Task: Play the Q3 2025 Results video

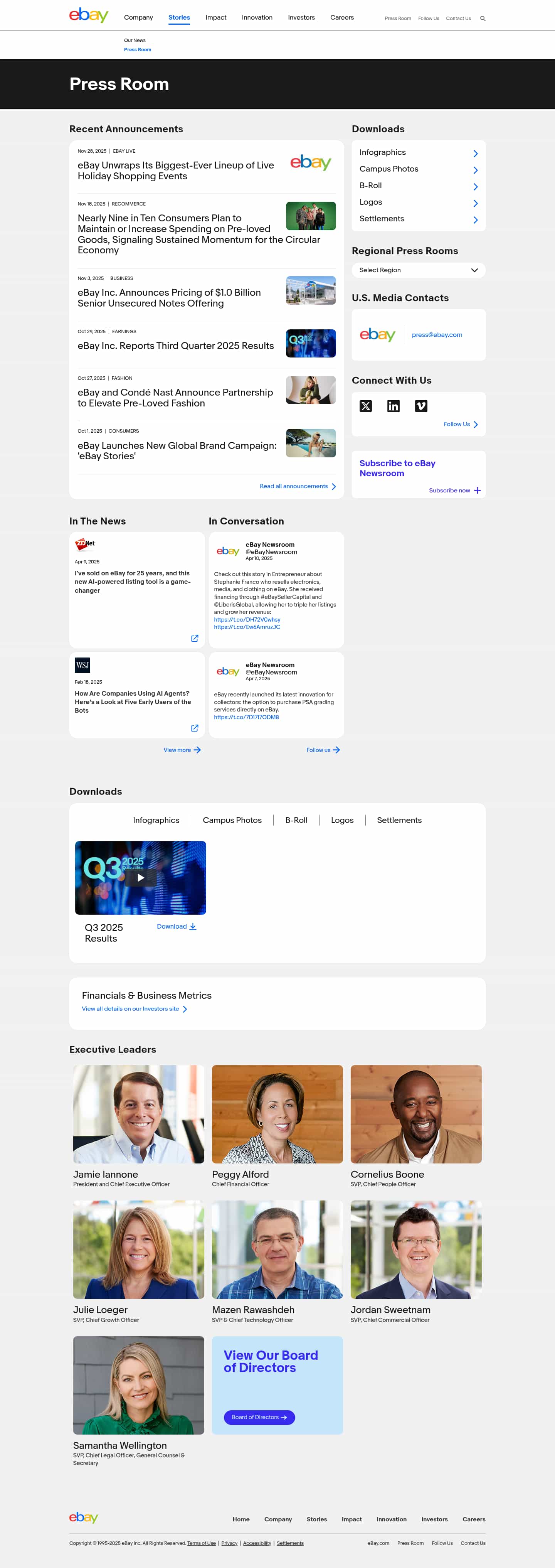Action: point(141,878)
